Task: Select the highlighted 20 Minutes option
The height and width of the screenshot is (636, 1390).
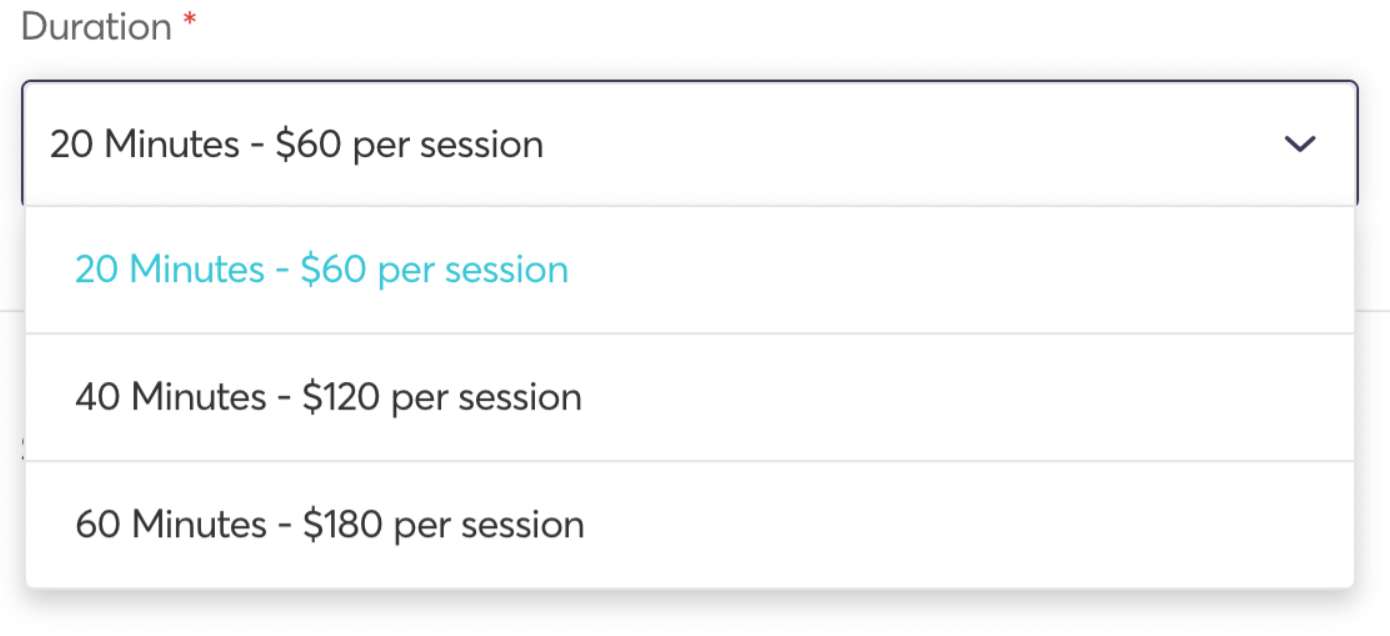Action: 322,269
